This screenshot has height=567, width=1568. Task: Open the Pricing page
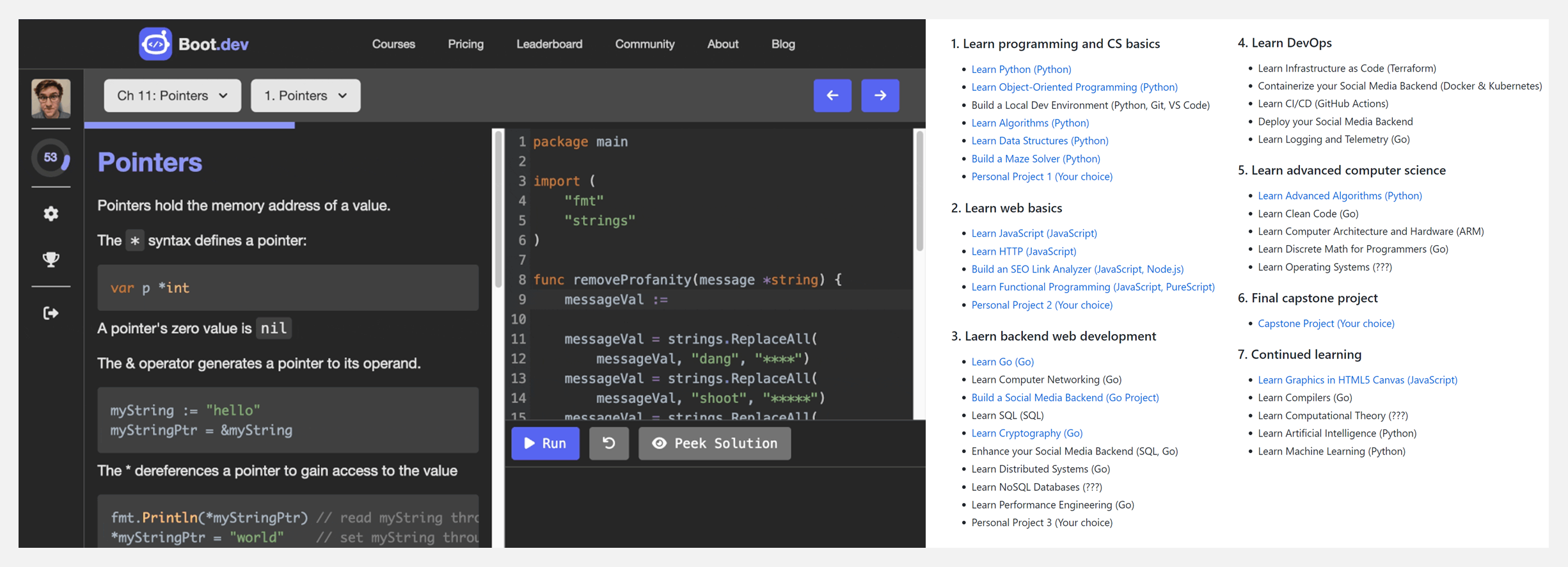point(466,44)
